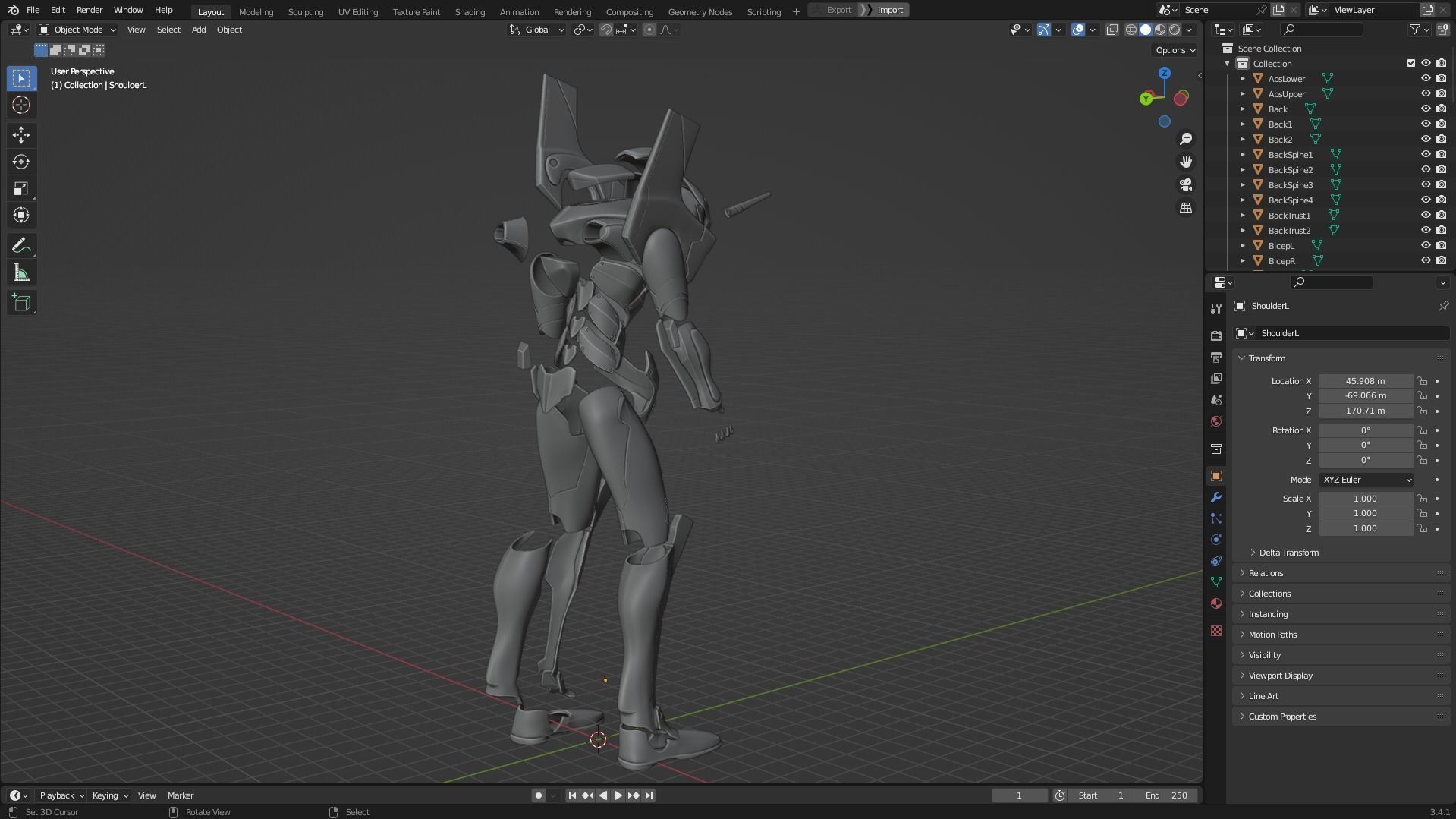1456x819 pixels.
Task: Select the Select Box tool
Action: pos(21,78)
